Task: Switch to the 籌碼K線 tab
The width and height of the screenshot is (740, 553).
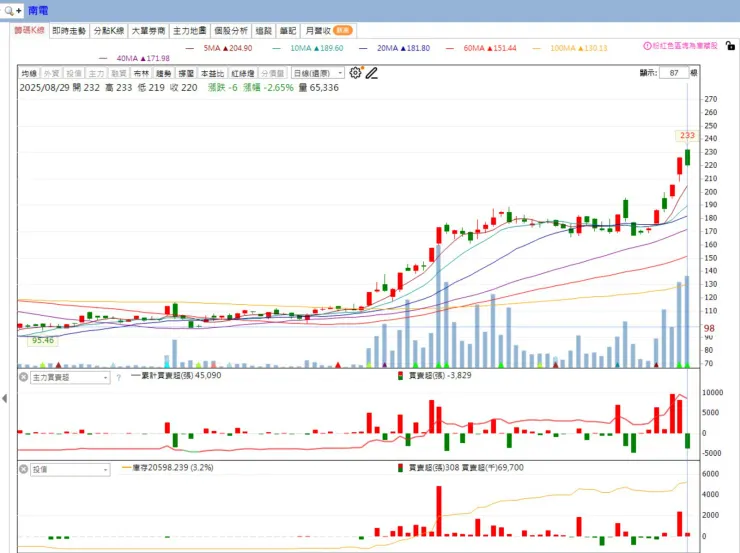Action: [x=29, y=30]
